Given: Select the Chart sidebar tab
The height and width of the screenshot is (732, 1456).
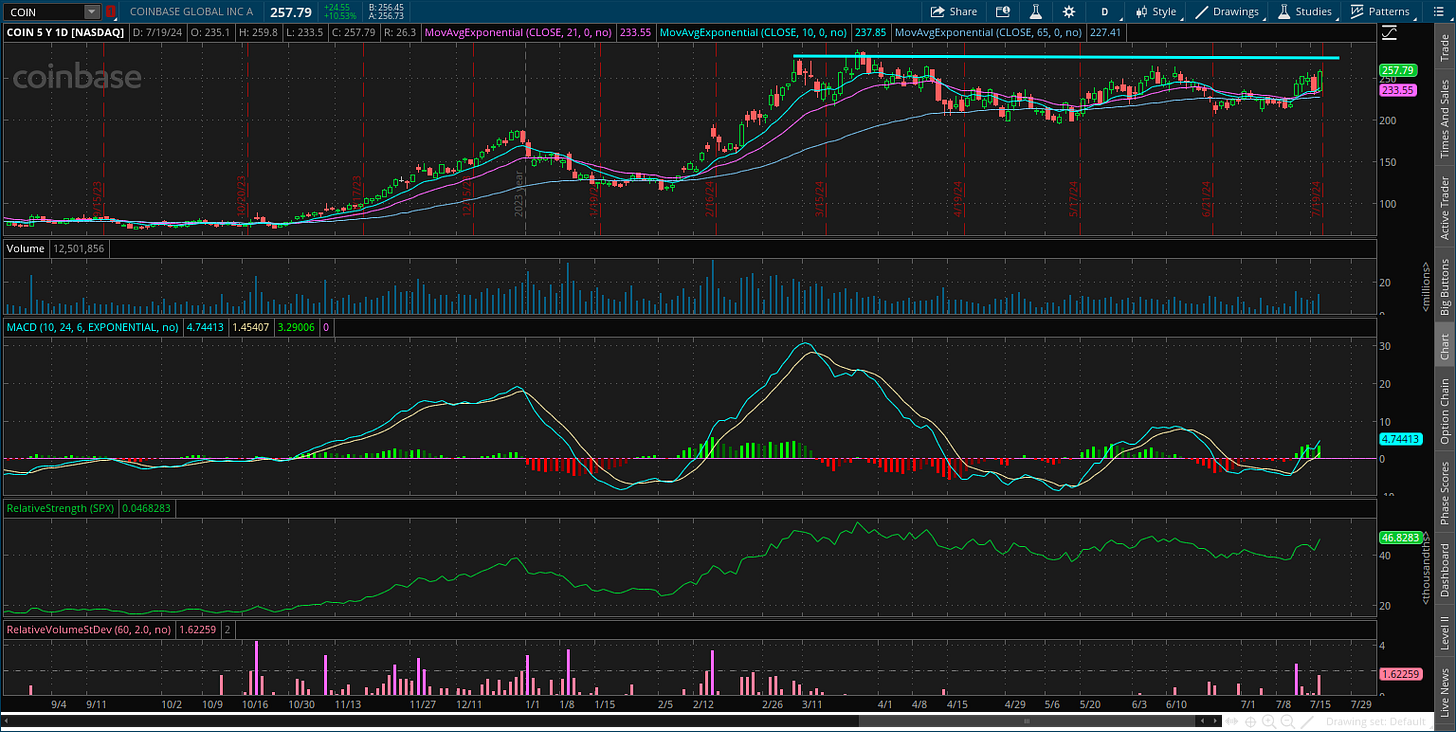Looking at the screenshot, I should (1444, 346).
